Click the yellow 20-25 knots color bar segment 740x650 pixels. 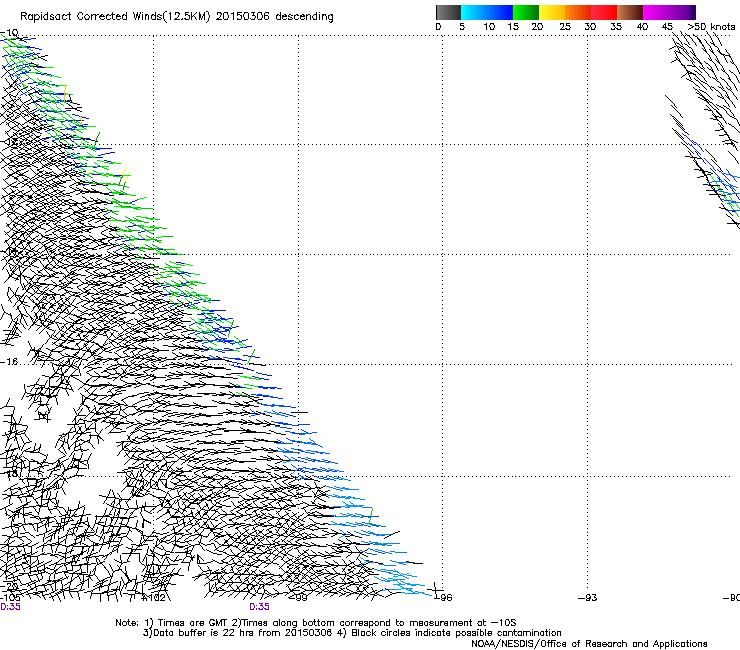click(552, 12)
